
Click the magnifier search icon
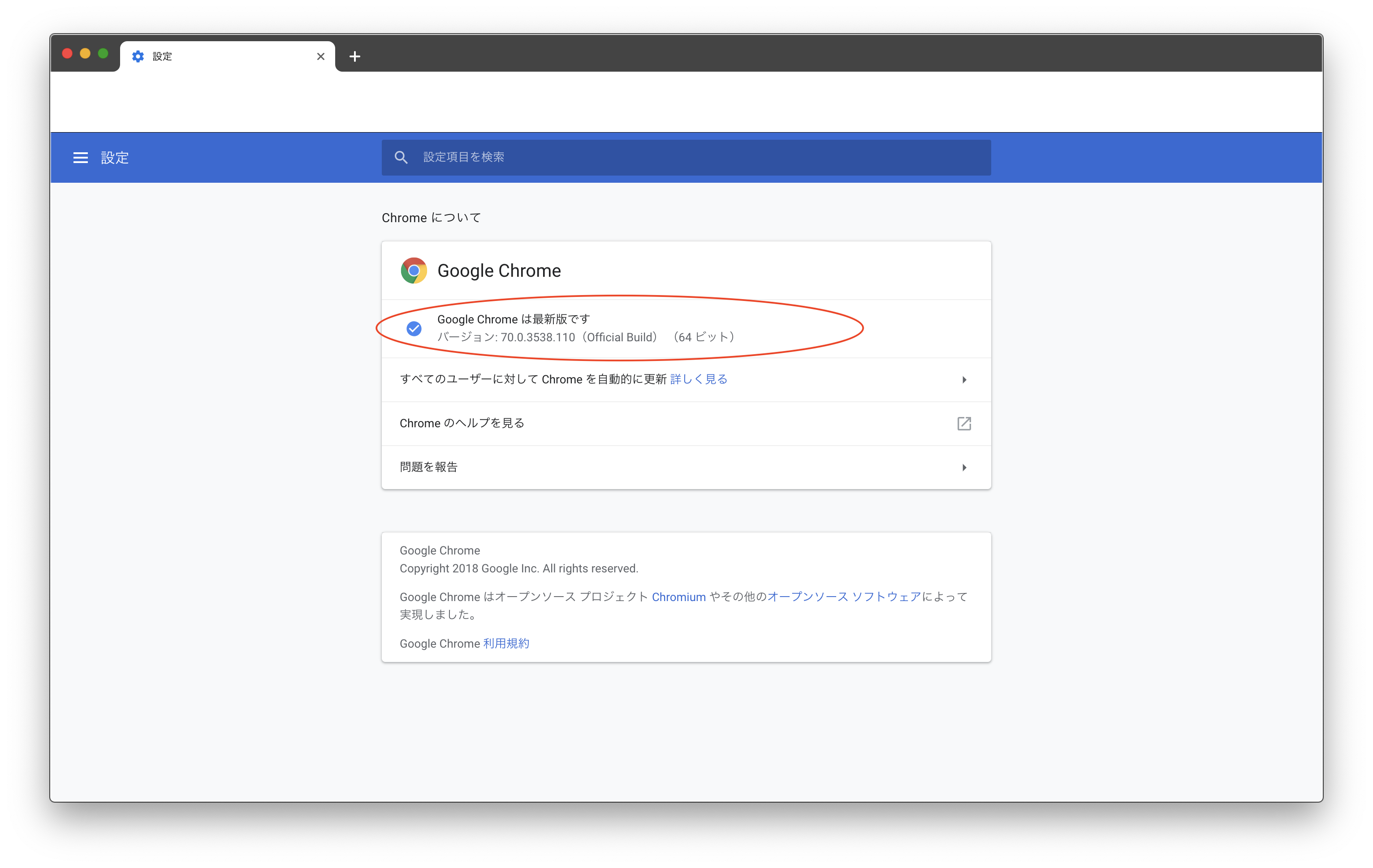(x=401, y=157)
